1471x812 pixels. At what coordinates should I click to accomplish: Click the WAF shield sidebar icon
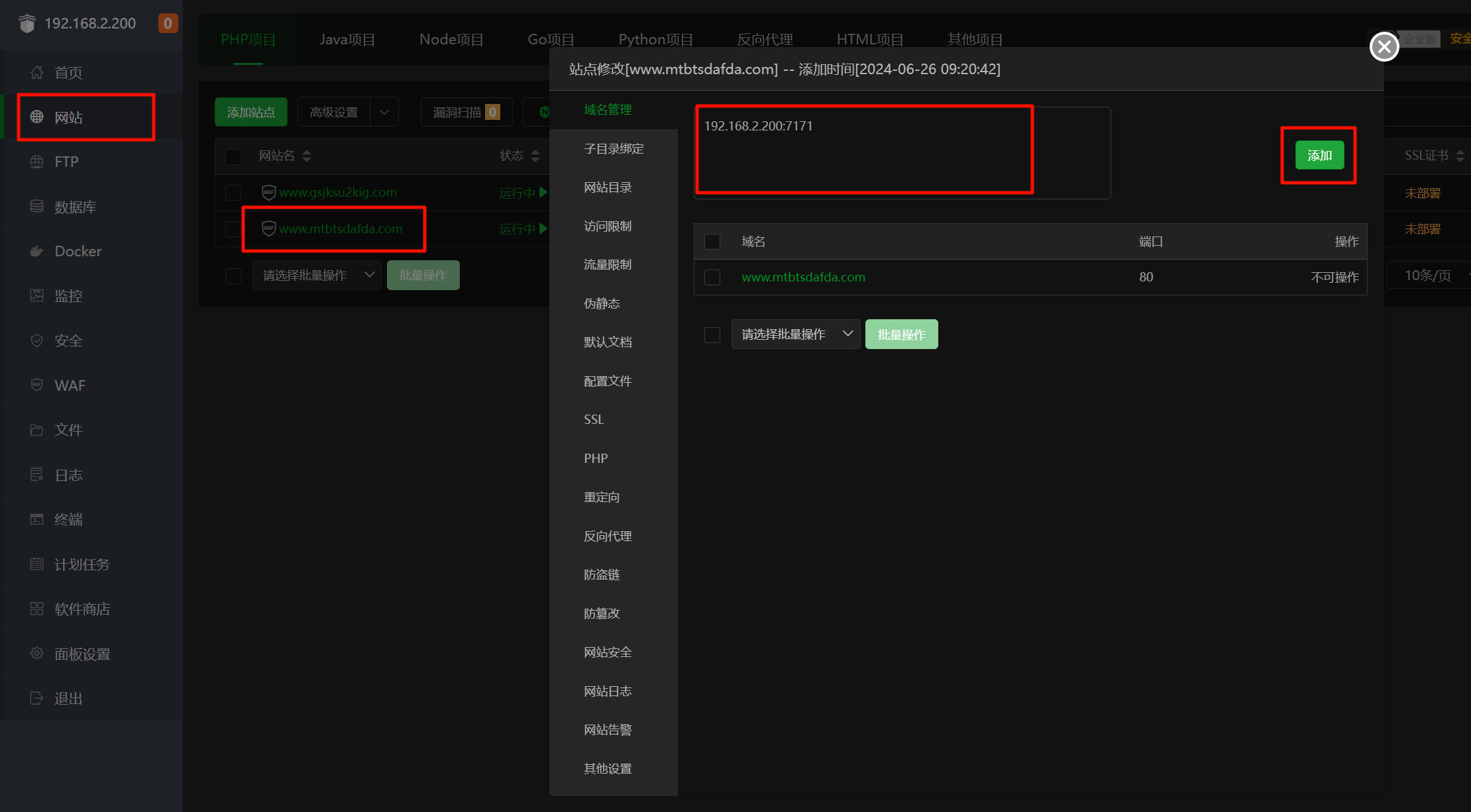[37, 385]
